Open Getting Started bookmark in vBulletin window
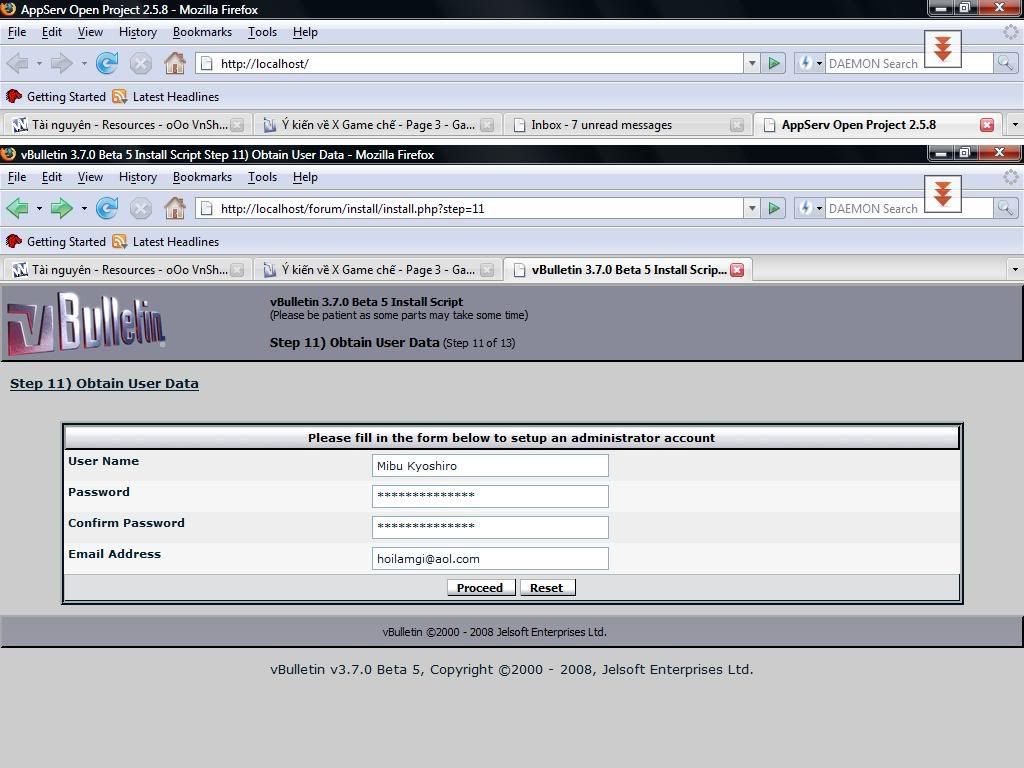Screen dimensions: 1024x768 tap(56, 242)
